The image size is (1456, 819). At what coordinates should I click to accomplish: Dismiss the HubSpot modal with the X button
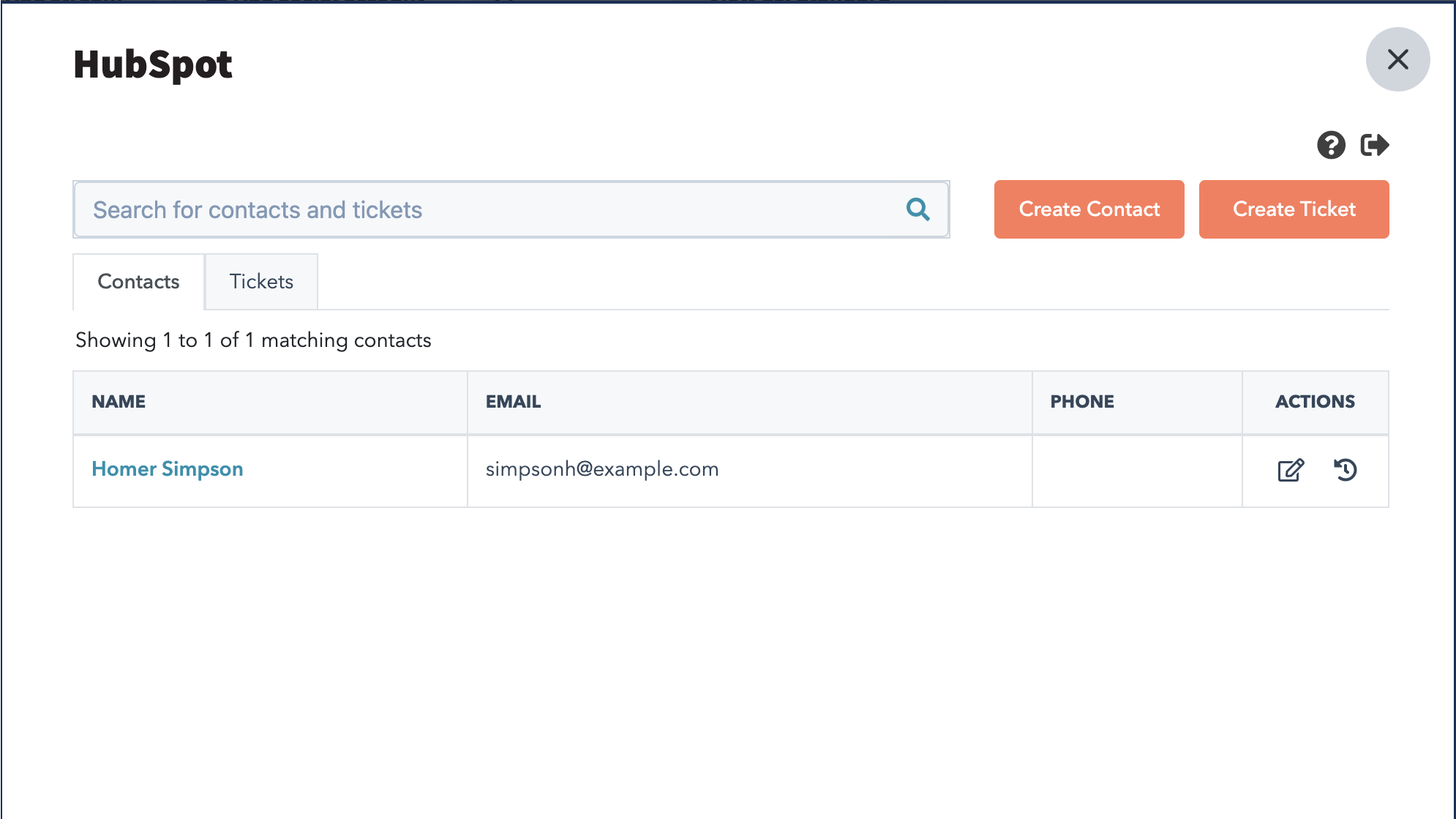coord(1398,59)
